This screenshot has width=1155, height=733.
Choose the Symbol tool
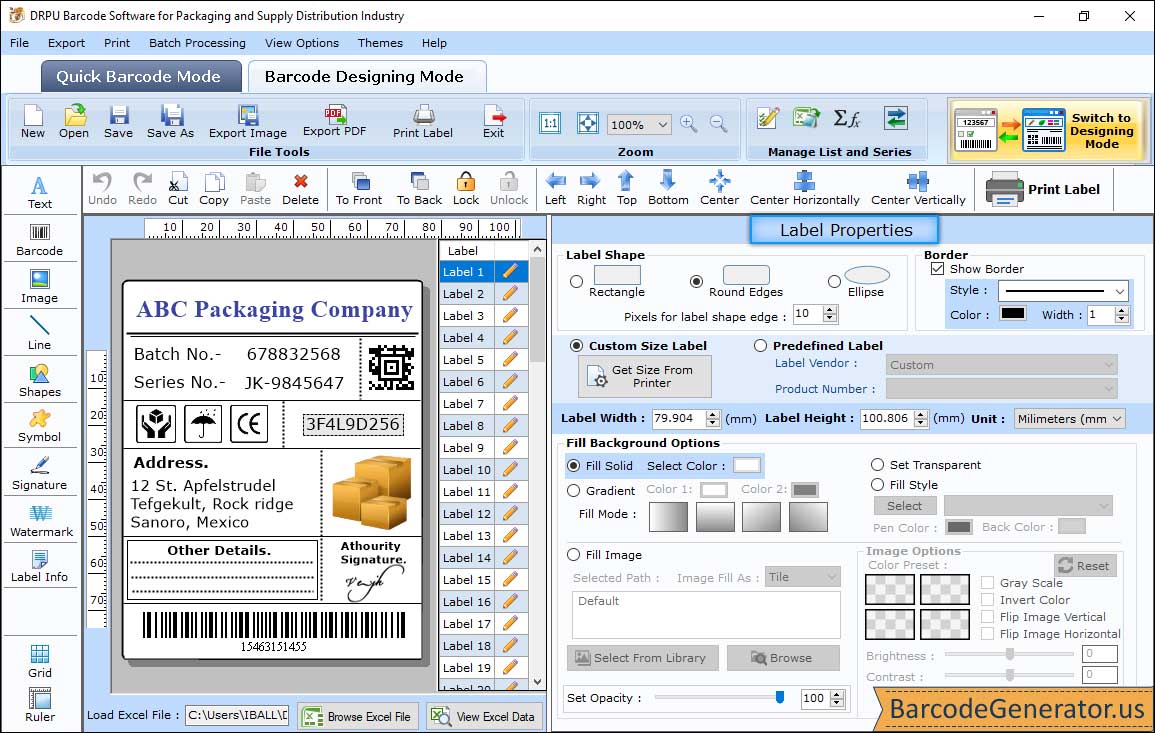click(40, 424)
